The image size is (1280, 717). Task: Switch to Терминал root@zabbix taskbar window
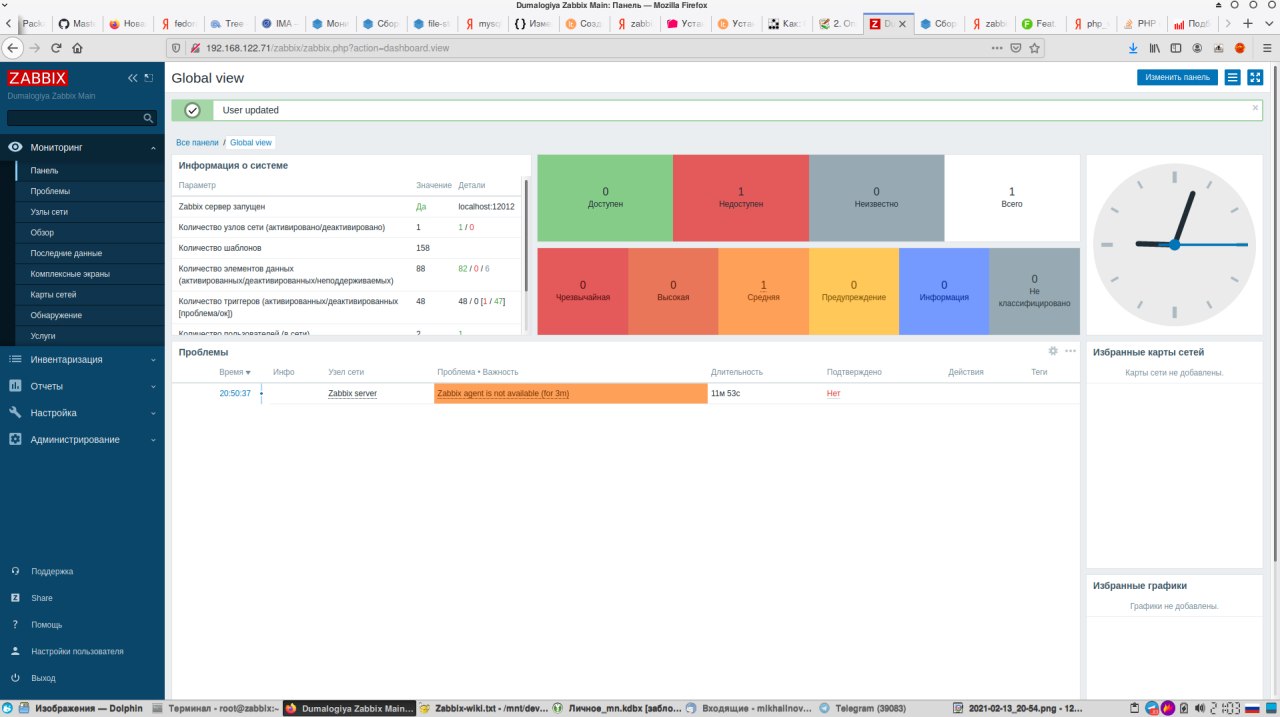pyautogui.click(x=214, y=708)
